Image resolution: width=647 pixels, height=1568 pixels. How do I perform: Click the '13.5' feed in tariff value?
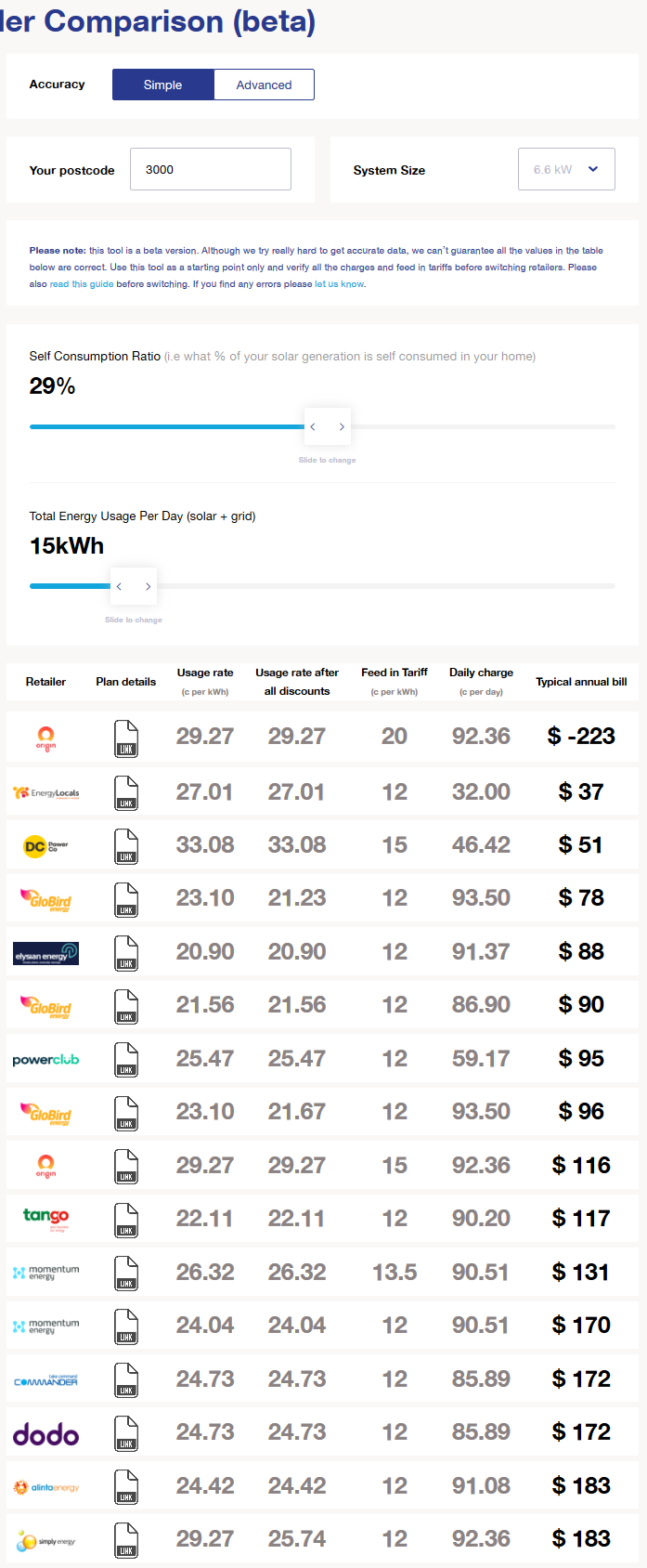(x=395, y=1272)
